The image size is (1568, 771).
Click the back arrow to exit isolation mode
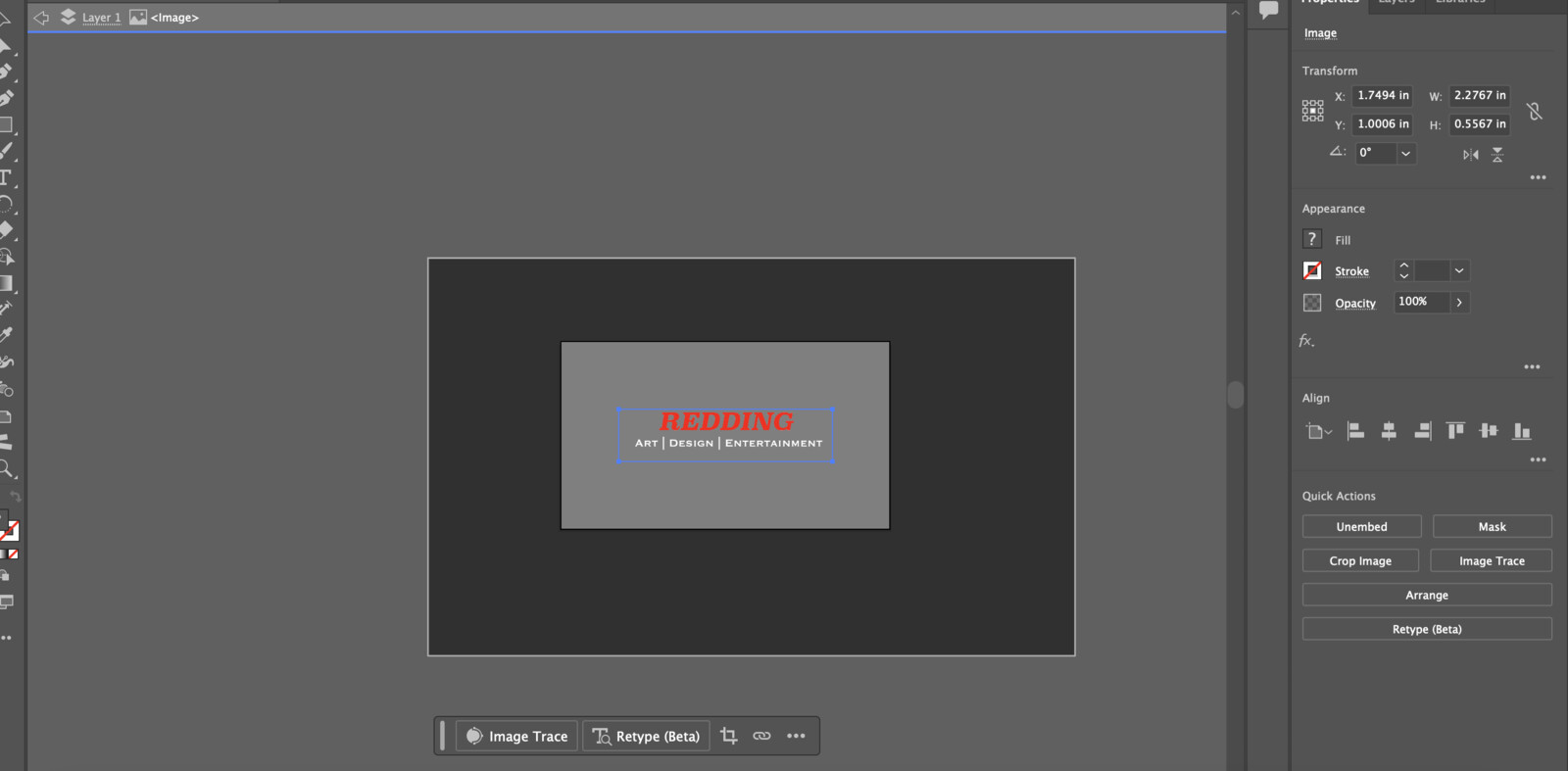pos(41,18)
